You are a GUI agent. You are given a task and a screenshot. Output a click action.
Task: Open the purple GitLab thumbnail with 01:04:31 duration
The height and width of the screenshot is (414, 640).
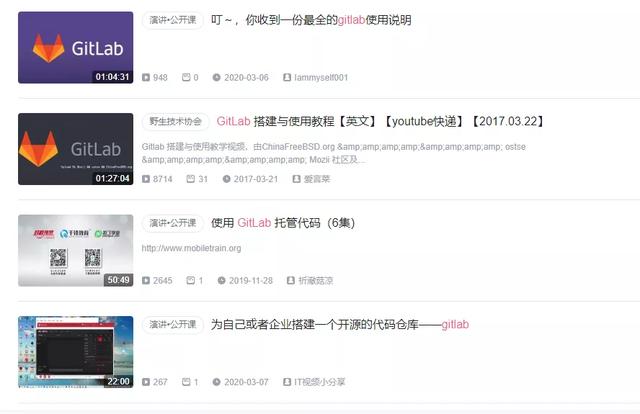pyautogui.click(x=76, y=47)
